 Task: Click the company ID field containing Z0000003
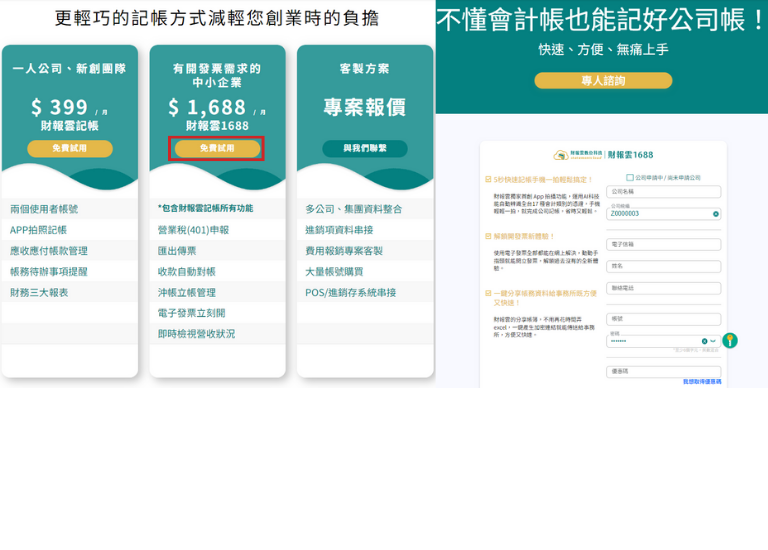coord(664,214)
